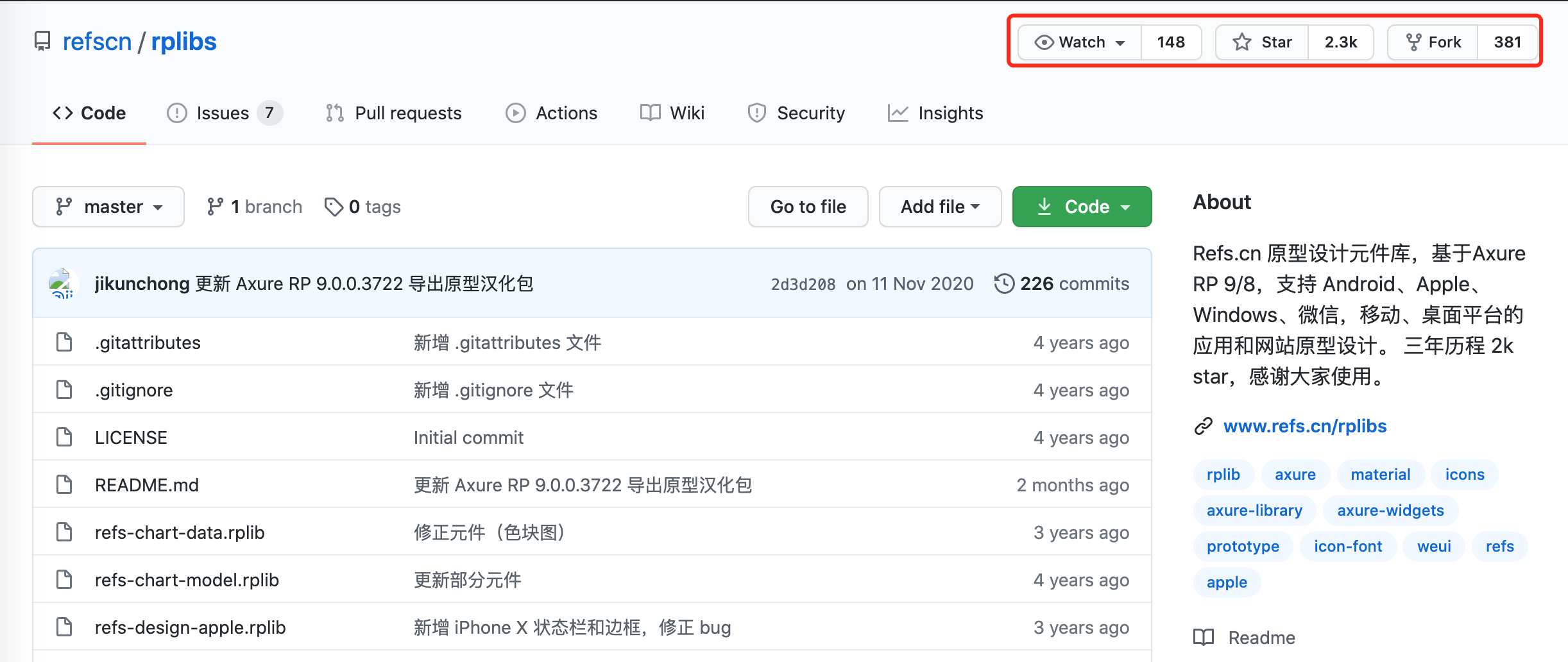1568x662 pixels.
Task: View the 2.3k stargazers count
Action: coord(1341,42)
